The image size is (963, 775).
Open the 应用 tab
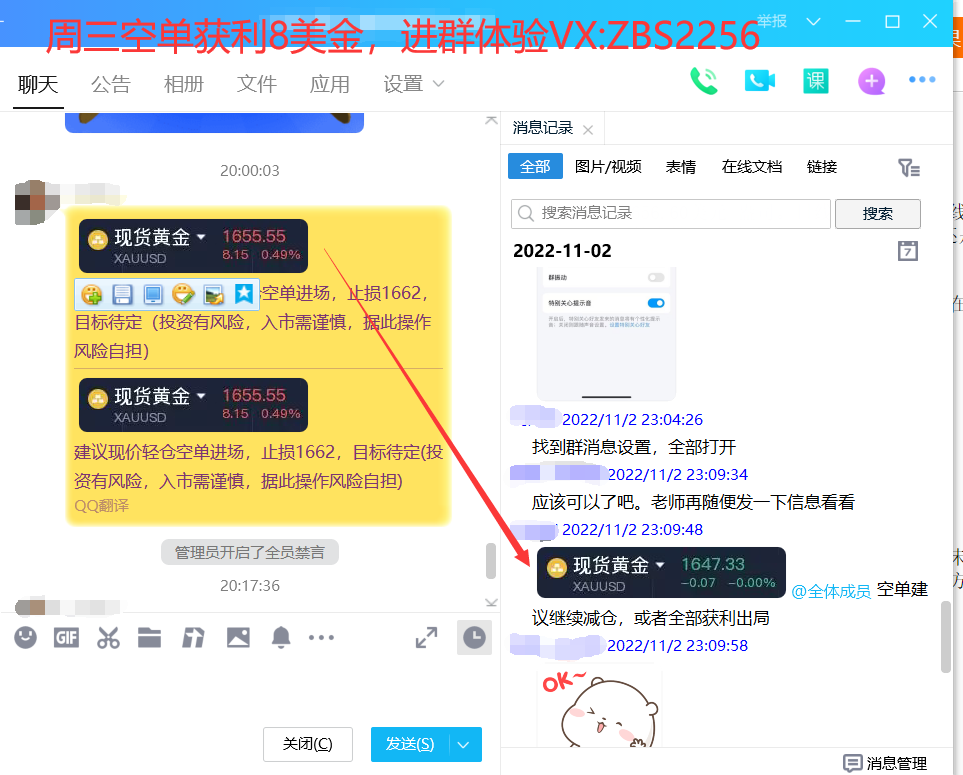click(330, 84)
